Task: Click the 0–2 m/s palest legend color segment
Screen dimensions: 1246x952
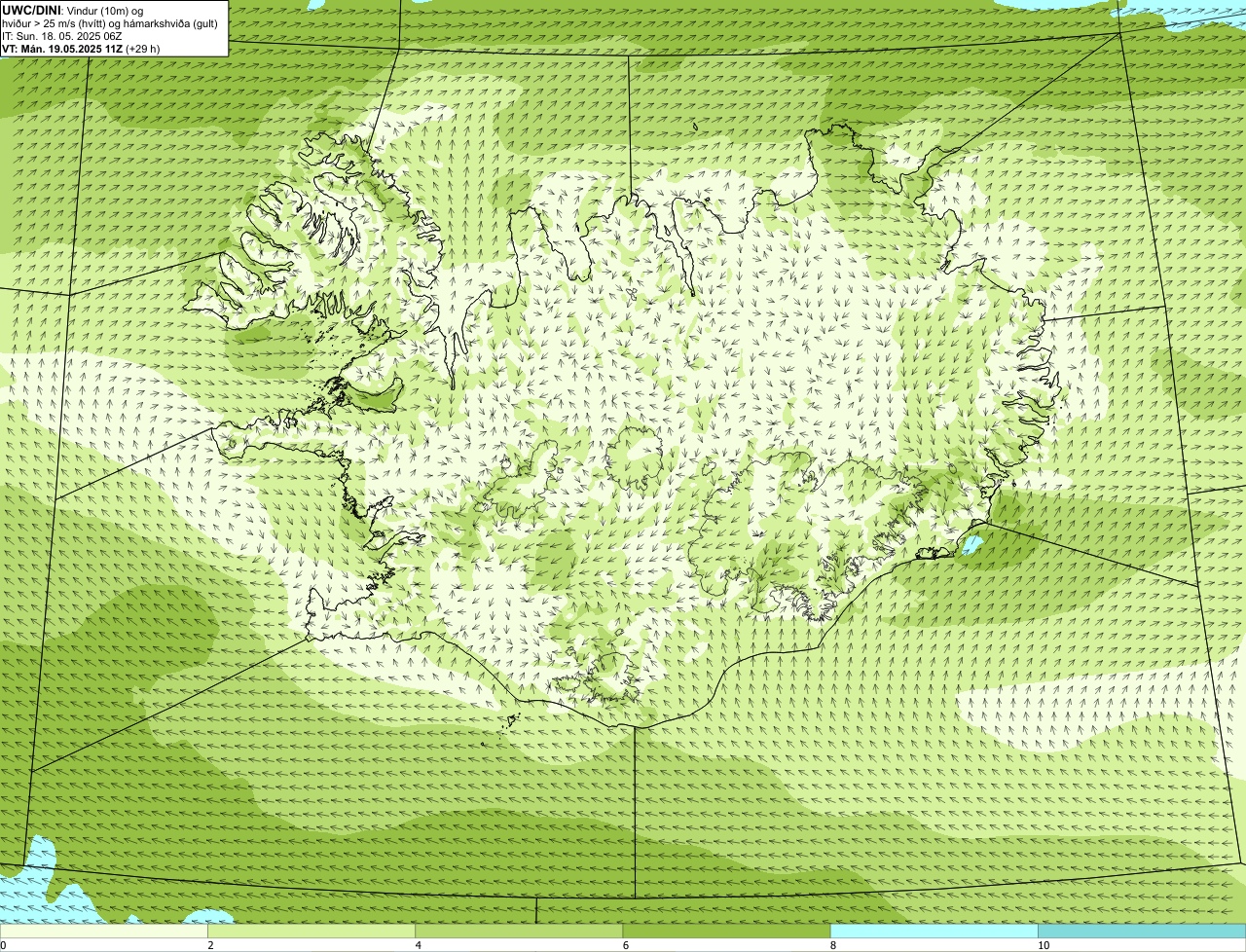Action: (x=103, y=932)
